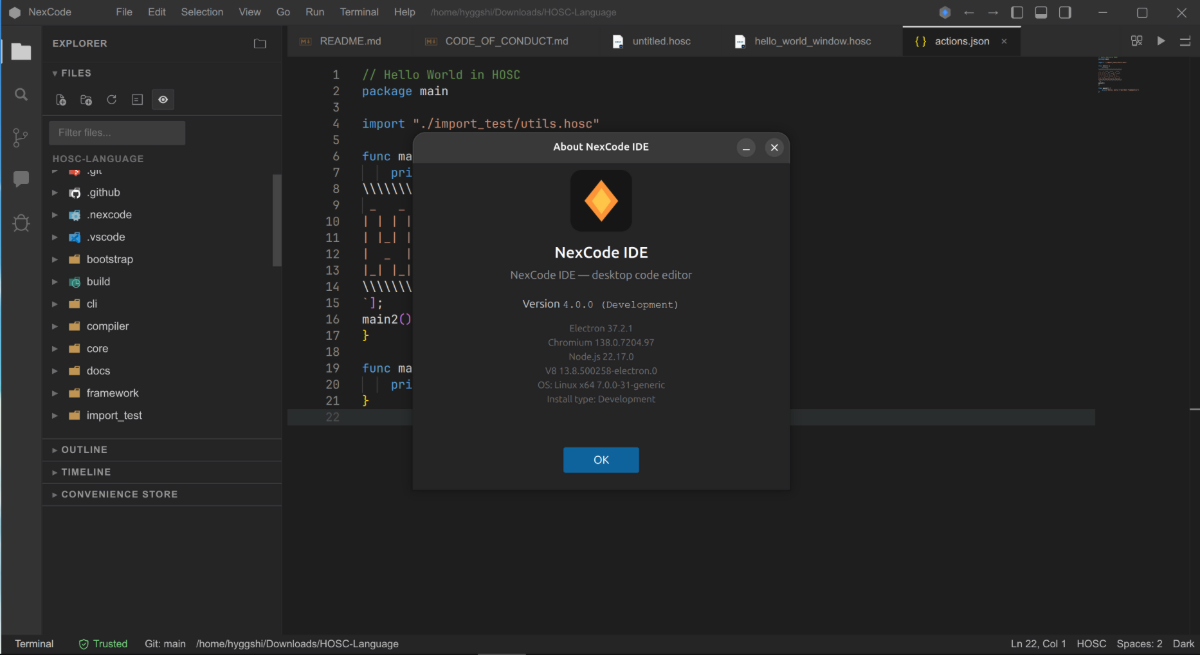1200x655 pixels.
Task: Switch to the untitled.hosc tab
Action: coord(661,41)
